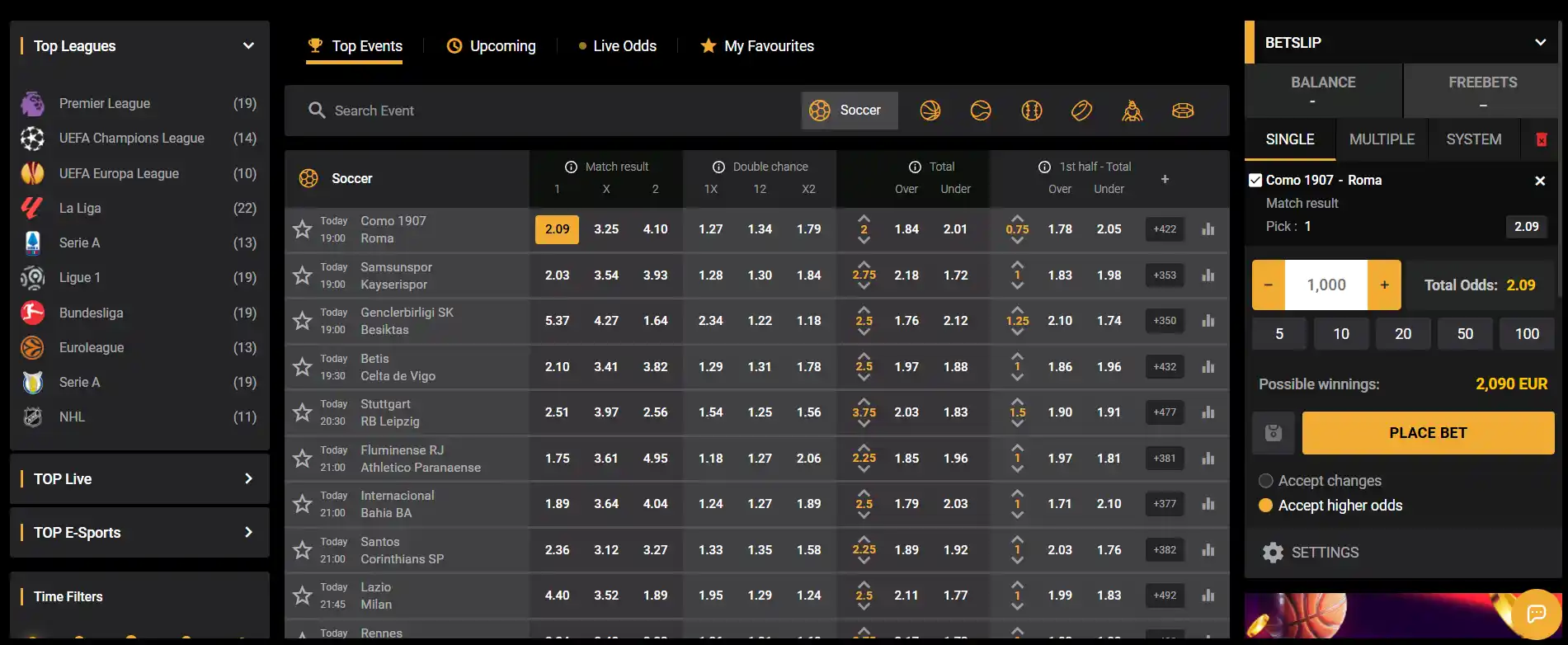Favourite the Samsunspor vs Kayserispor match
The width and height of the screenshot is (1568, 645).
(303, 275)
